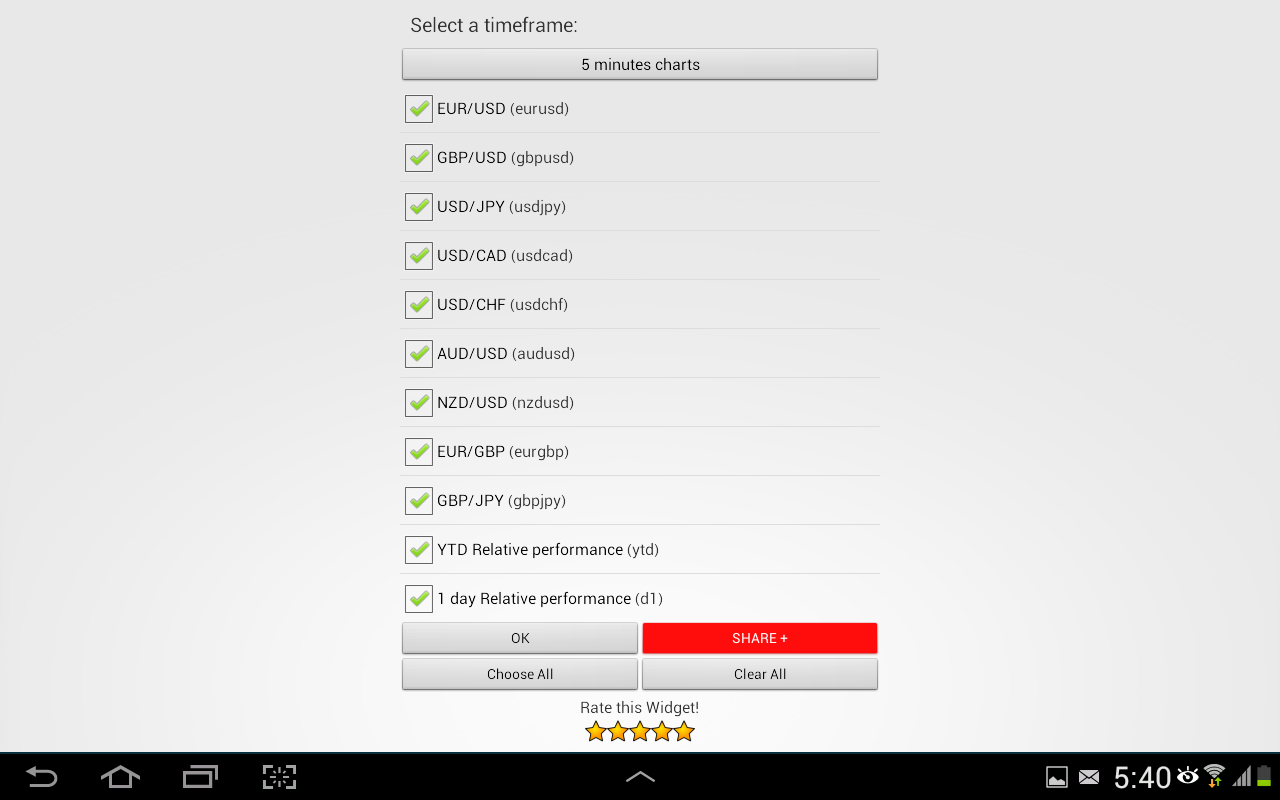Click the Clear All button
Viewport: 1280px width, 800px height.
(760, 674)
